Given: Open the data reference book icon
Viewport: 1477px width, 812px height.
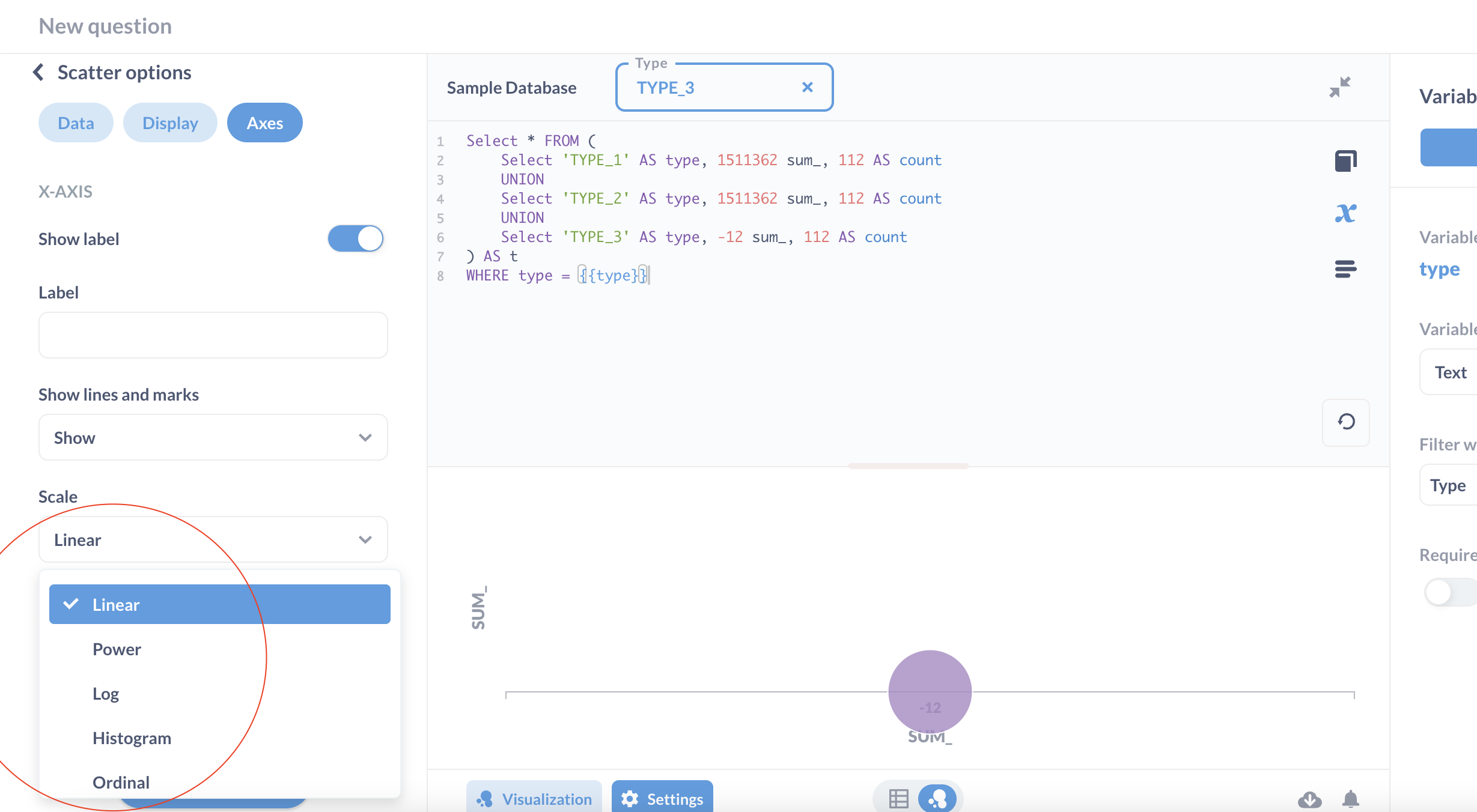Looking at the screenshot, I should click(1345, 160).
